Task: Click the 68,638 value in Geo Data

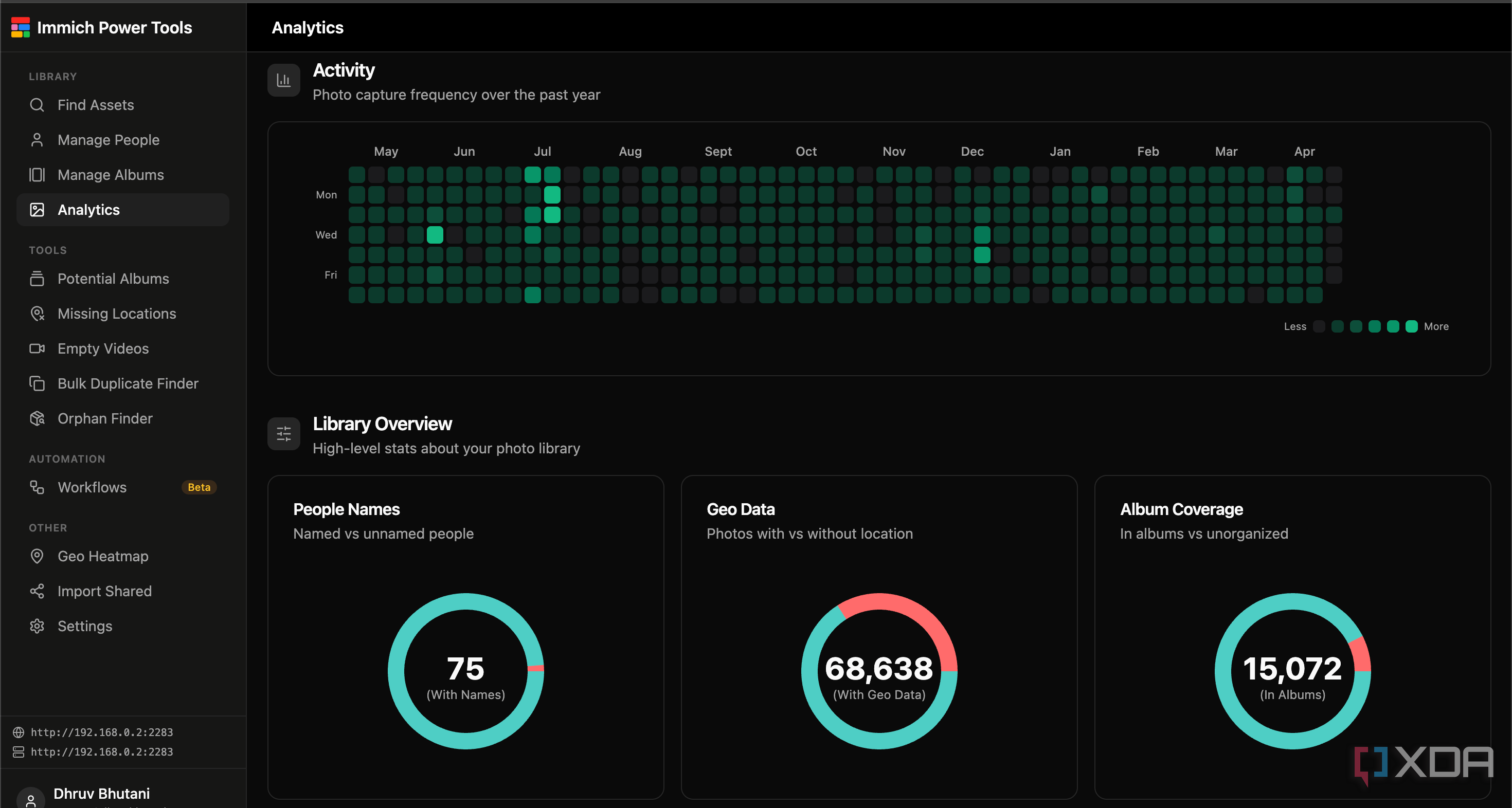Action: coord(879,668)
